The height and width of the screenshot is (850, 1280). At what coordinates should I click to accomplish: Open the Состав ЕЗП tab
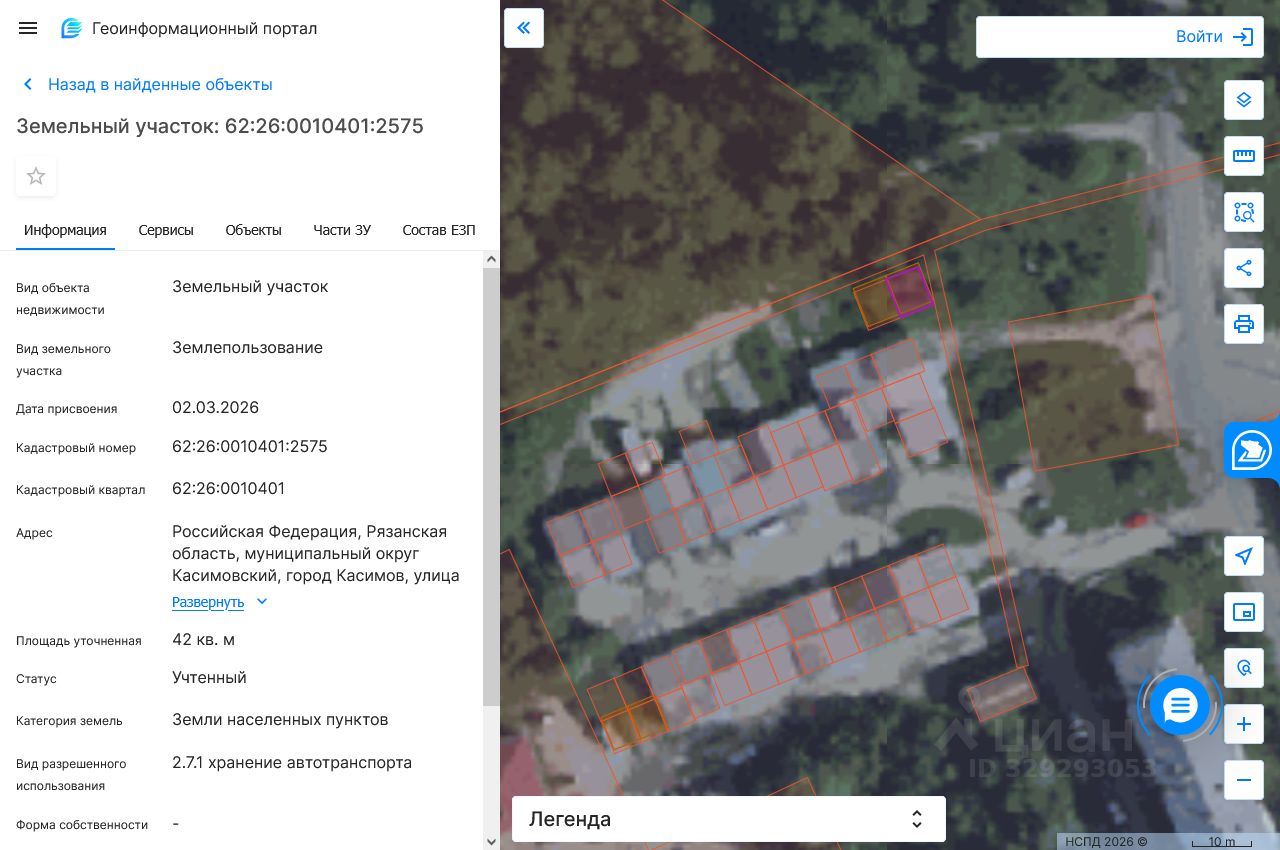point(439,230)
